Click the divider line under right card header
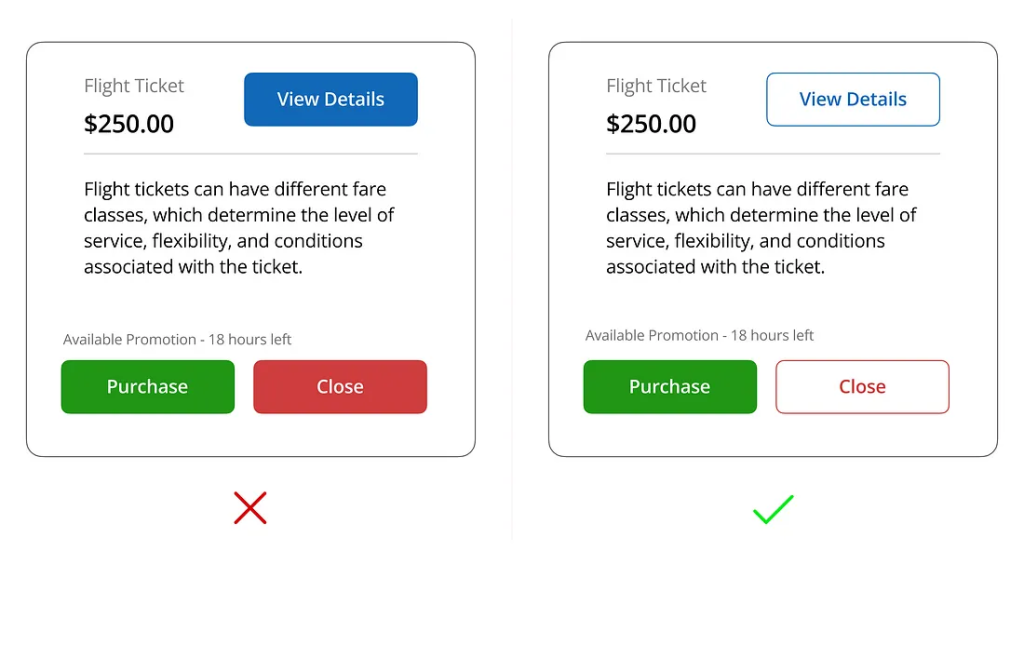Screen dimensions: 1024x658 coord(772,153)
